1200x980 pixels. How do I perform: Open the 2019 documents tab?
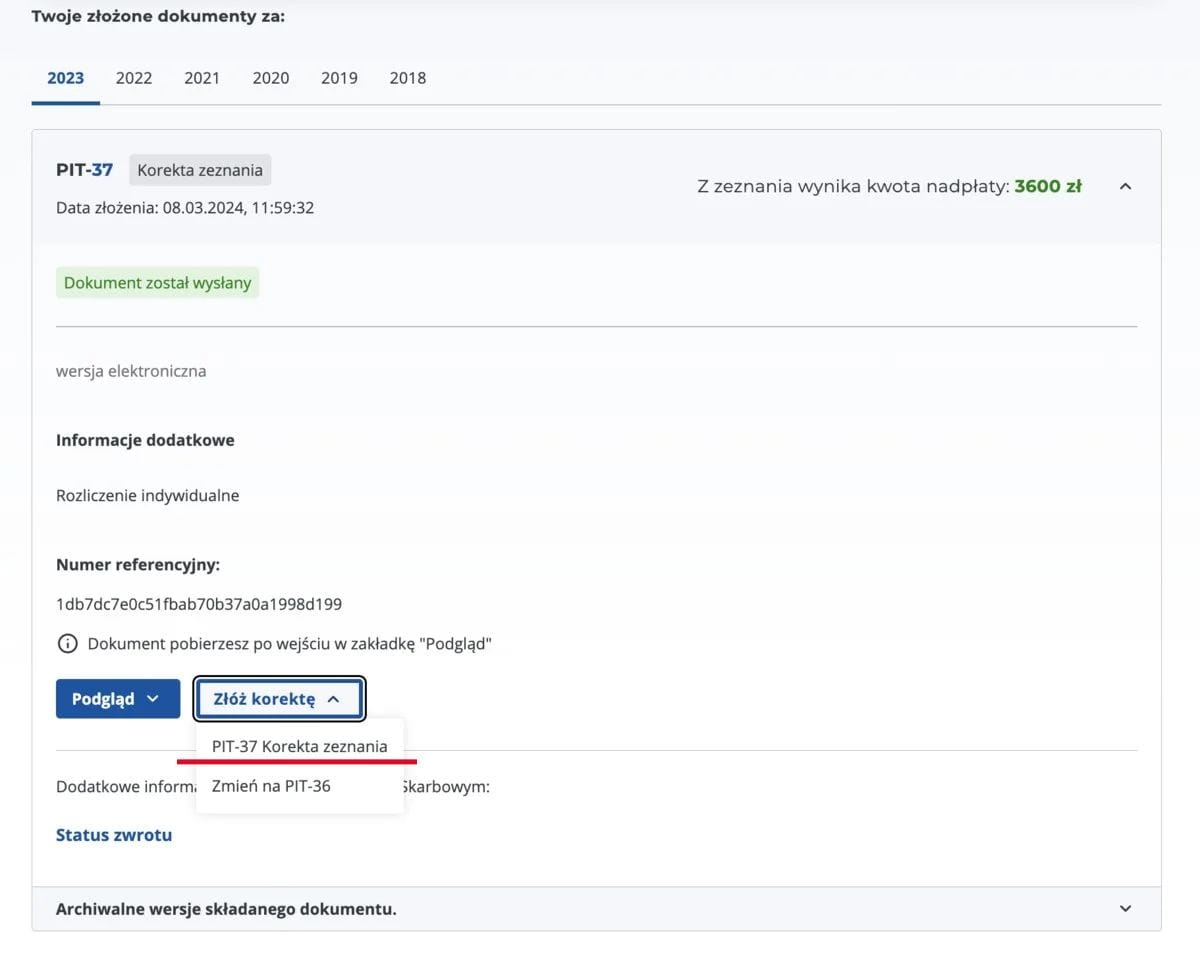point(339,78)
